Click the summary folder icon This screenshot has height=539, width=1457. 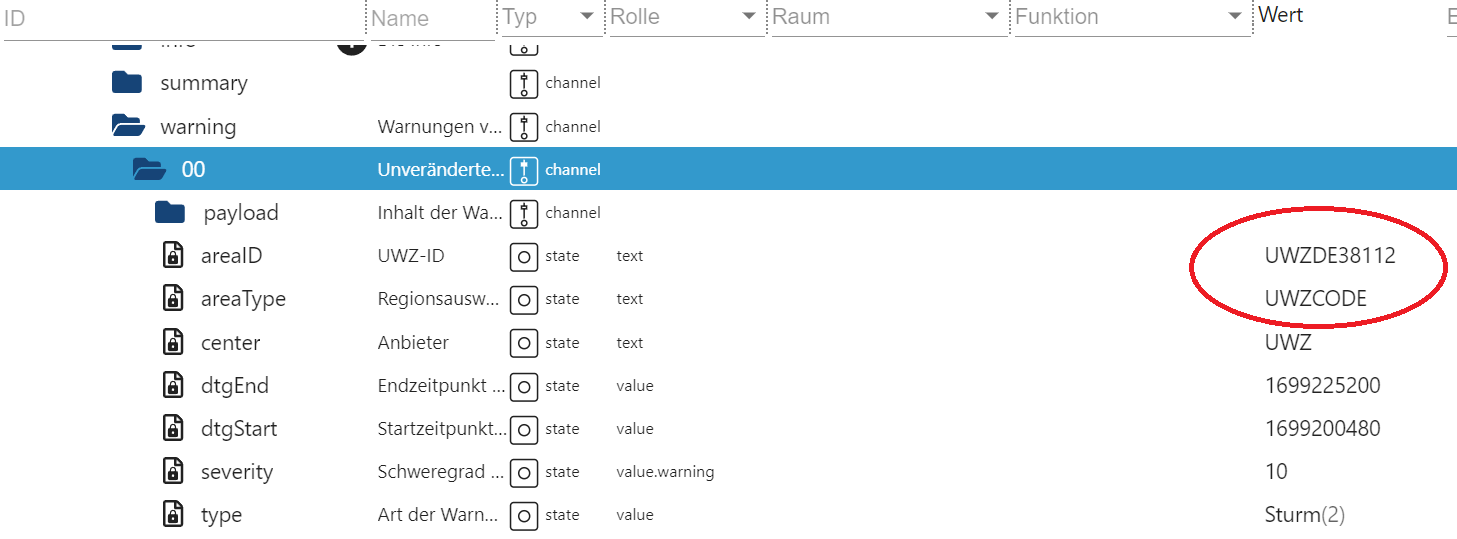click(x=127, y=83)
